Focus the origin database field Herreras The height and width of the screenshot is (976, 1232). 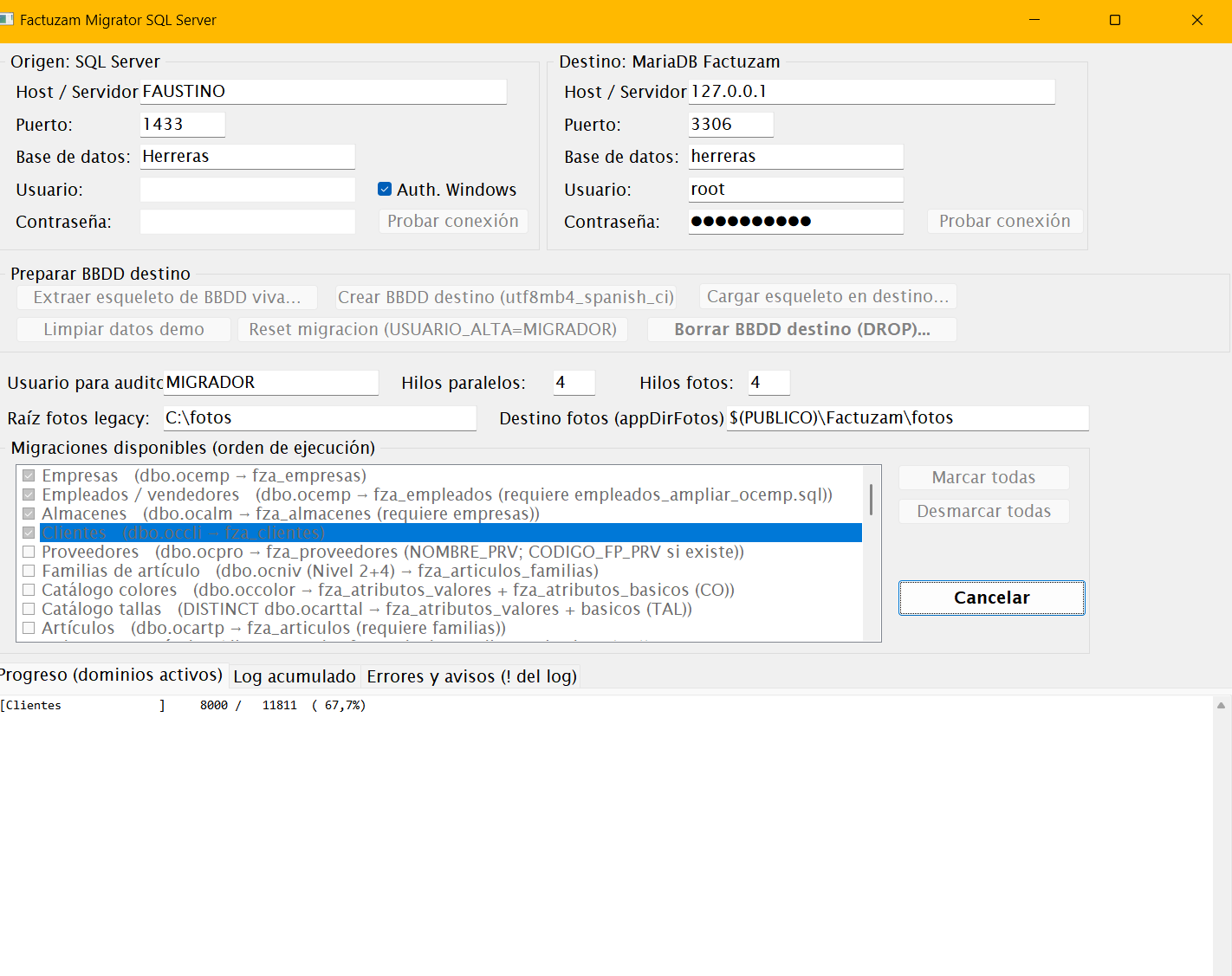click(248, 157)
